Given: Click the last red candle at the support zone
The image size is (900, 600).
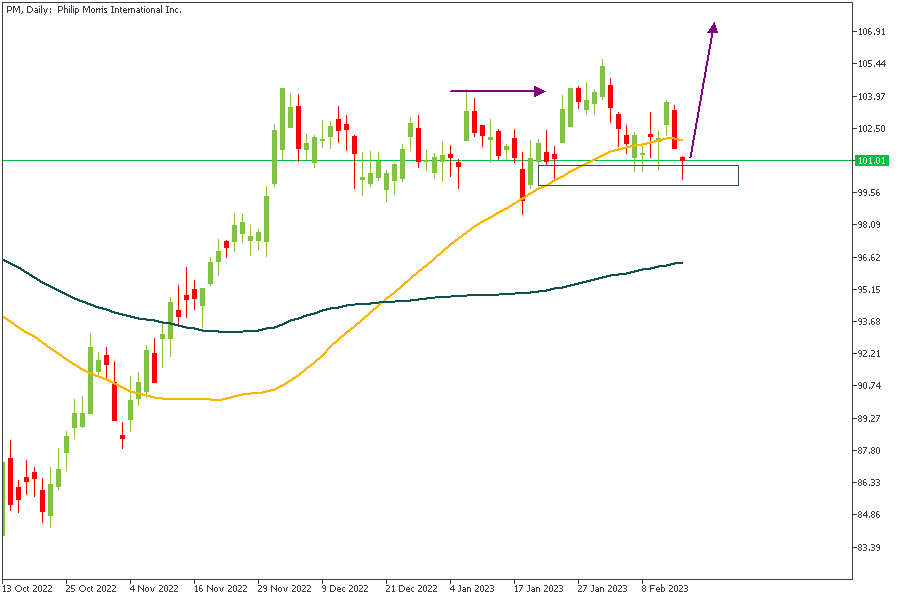Looking at the screenshot, I should coord(683,164).
